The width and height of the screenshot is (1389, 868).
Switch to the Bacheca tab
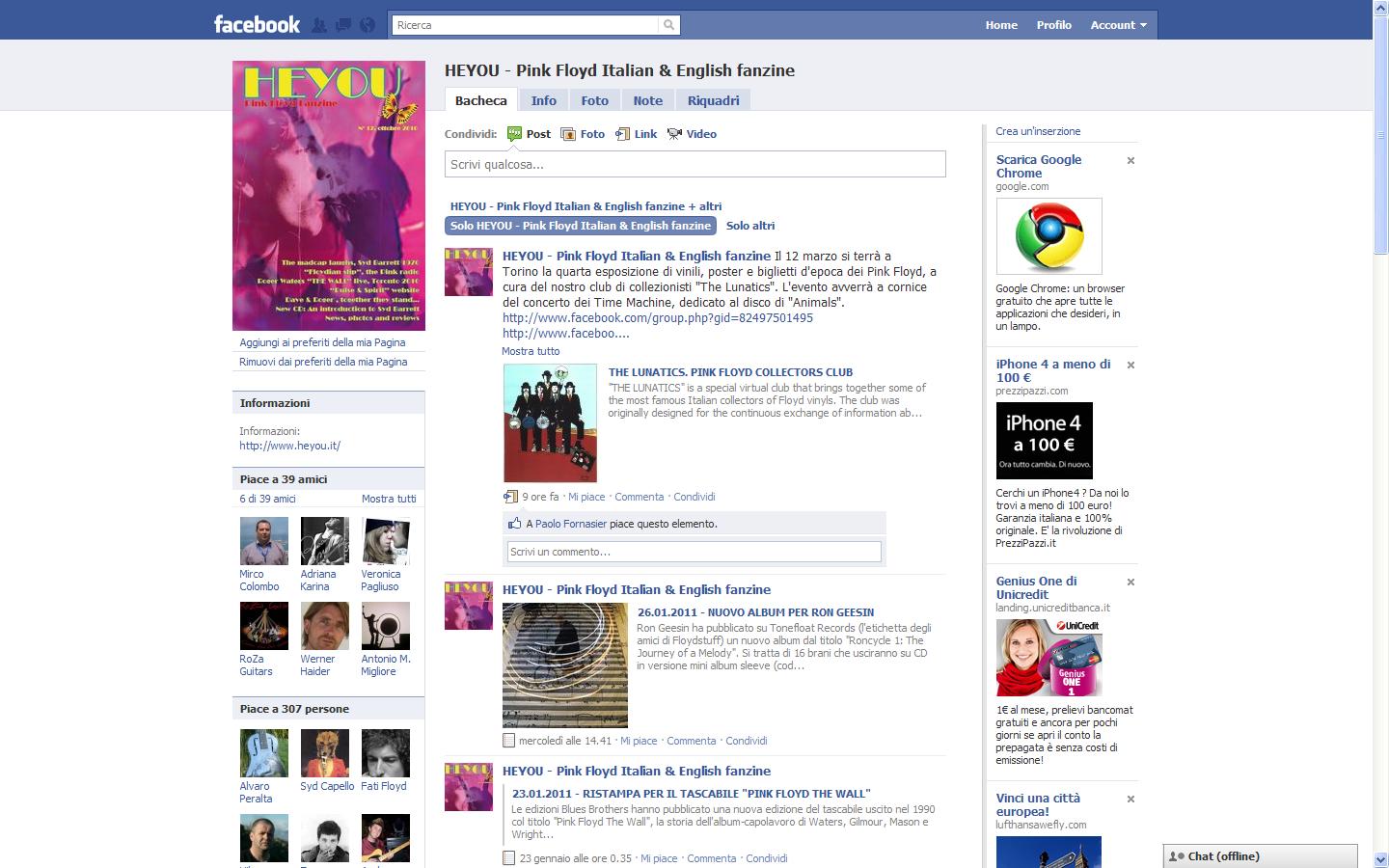click(x=480, y=100)
